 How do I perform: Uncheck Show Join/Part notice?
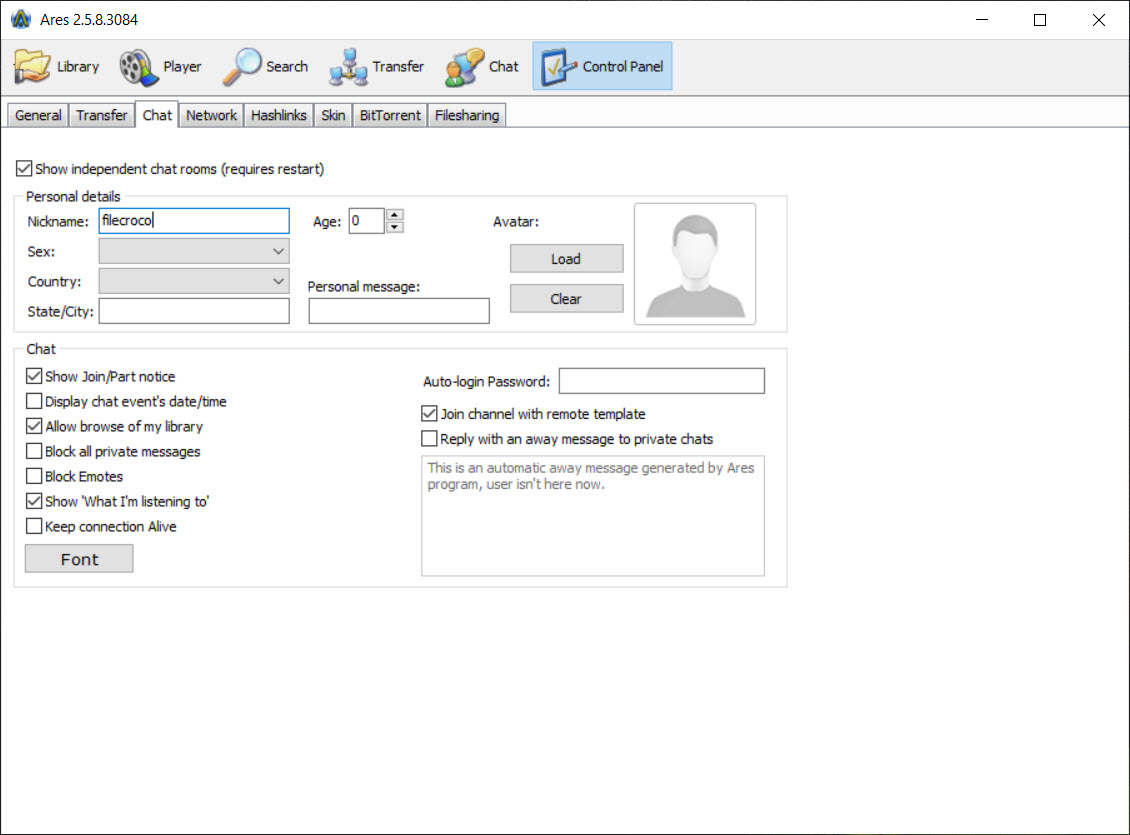pyautogui.click(x=33, y=376)
